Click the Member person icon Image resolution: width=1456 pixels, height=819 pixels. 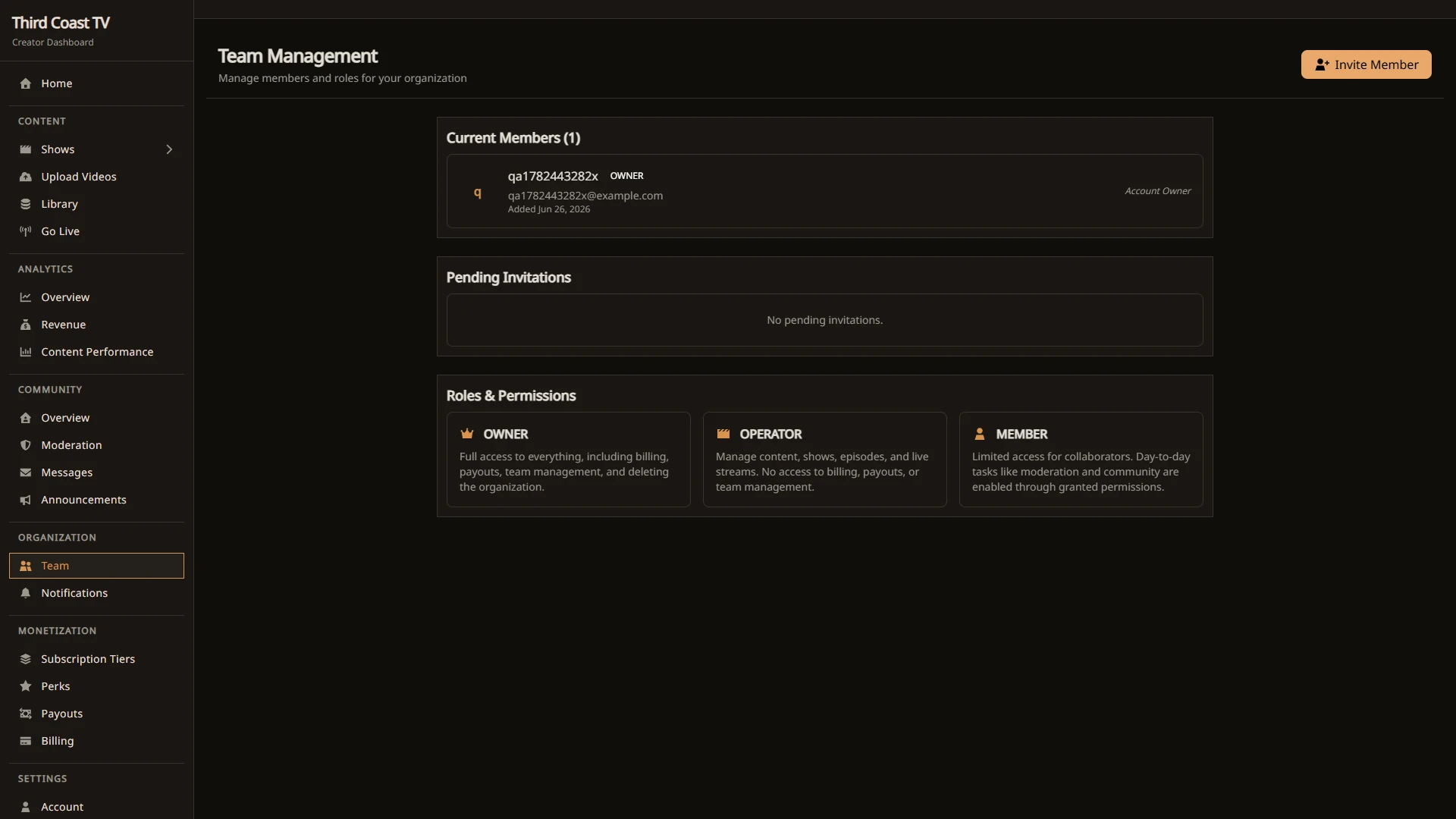[980, 434]
